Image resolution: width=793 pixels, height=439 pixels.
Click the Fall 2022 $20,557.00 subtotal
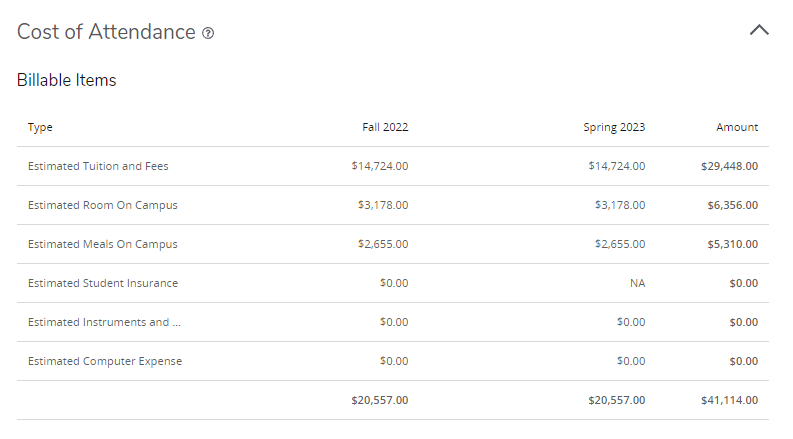(x=380, y=400)
